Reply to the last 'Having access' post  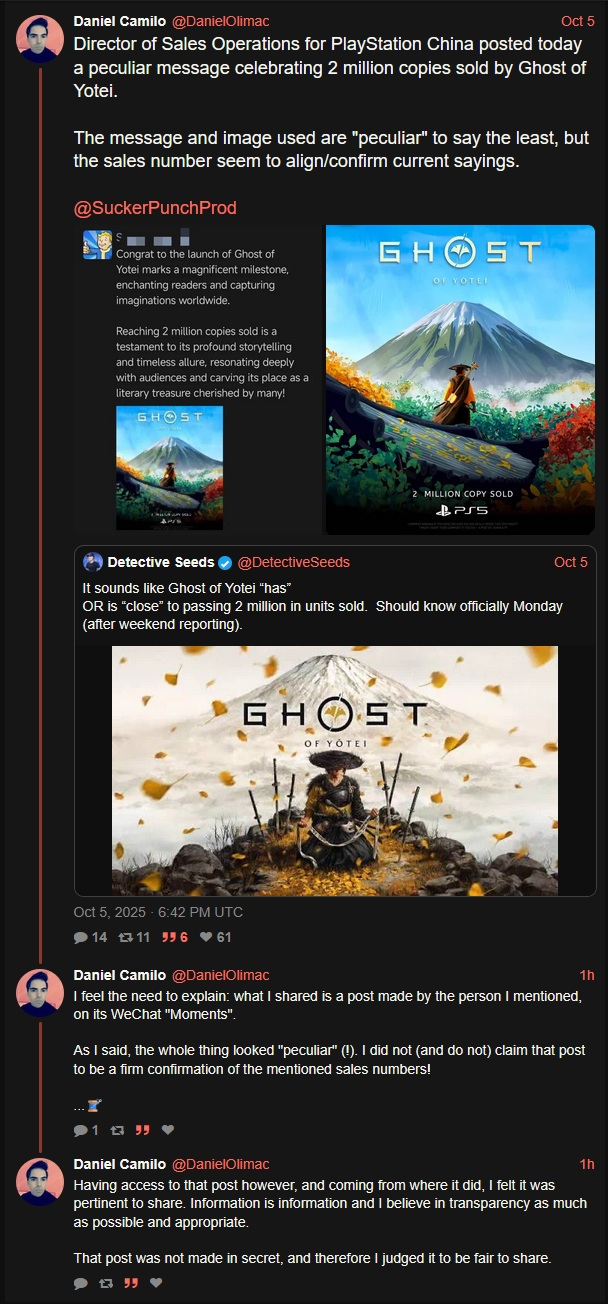click(81, 1283)
